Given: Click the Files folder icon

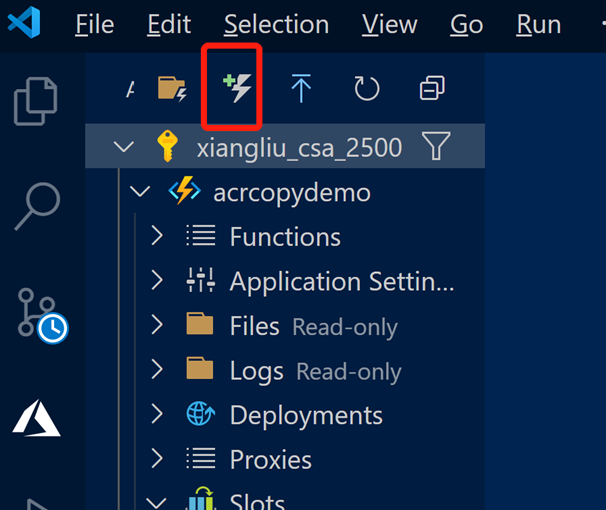Looking at the screenshot, I should pyautogui.click(x=200, y=323).
